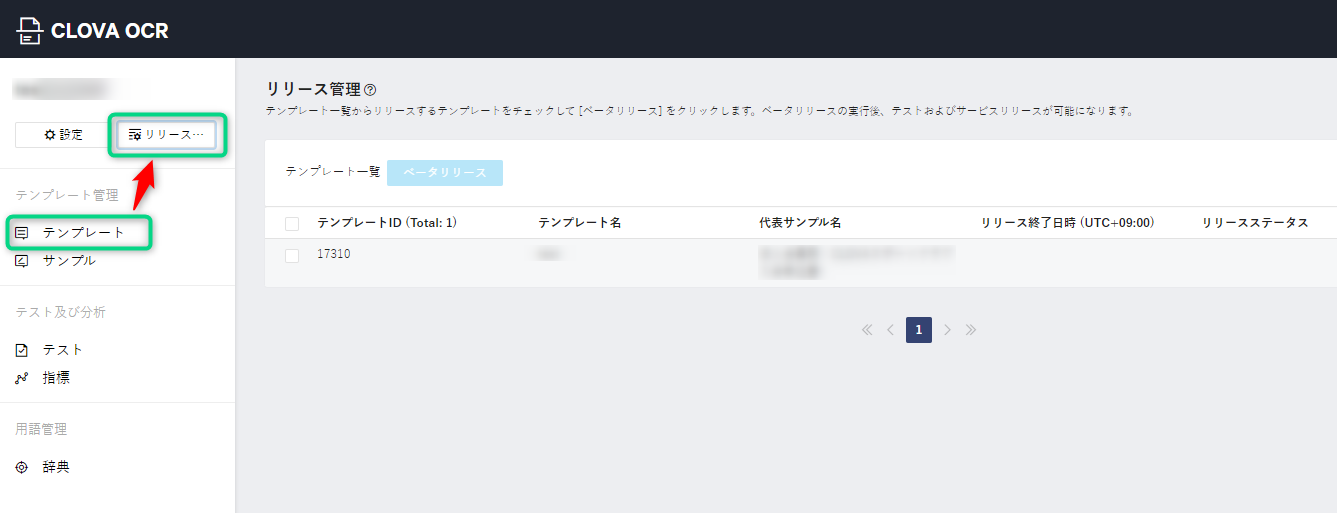Viewport: 1337px width, 513px height.
Task: Open the 指標 menu item
Action: 56,378
